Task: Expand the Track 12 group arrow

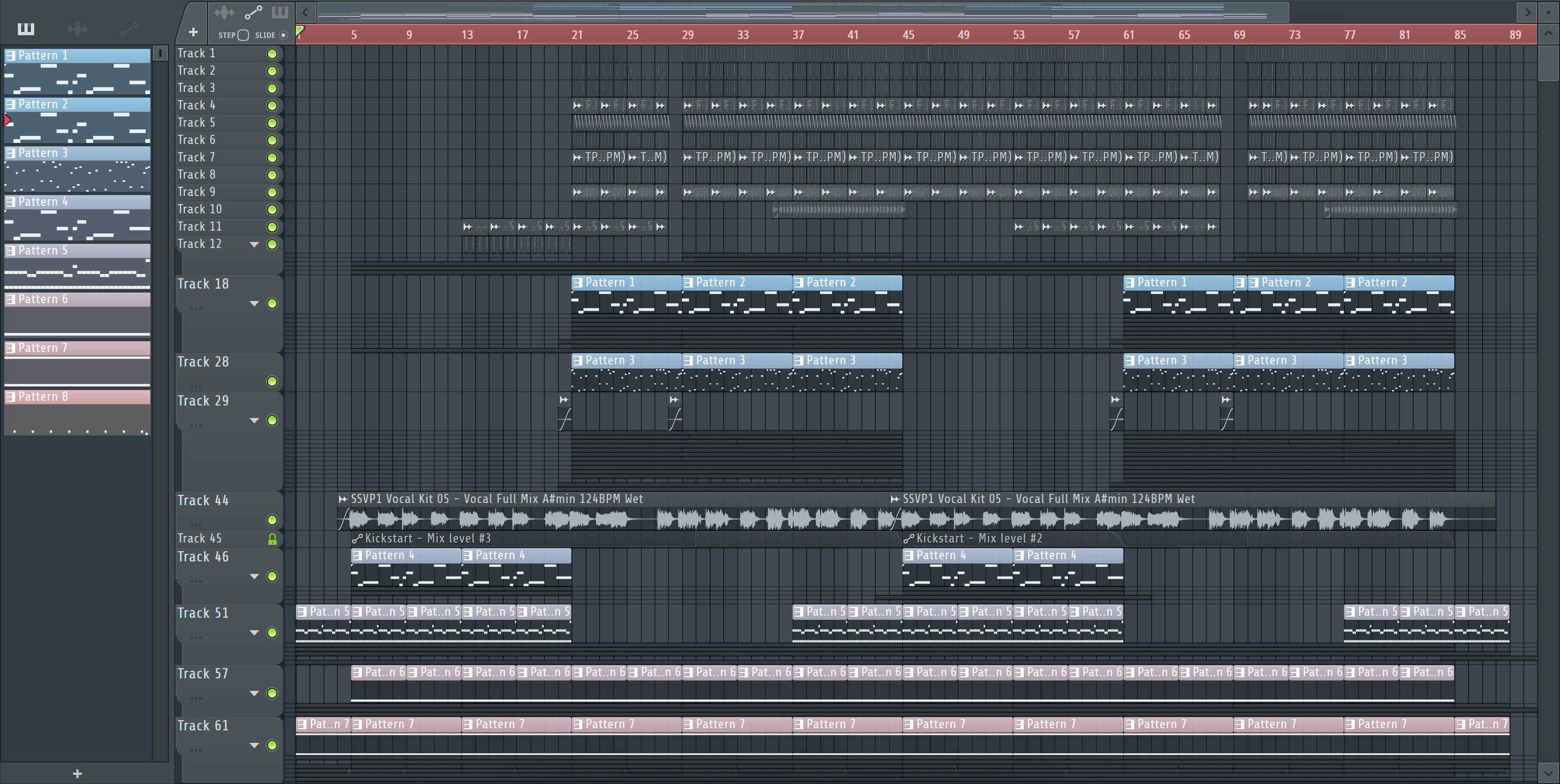Action: point(255,245)
